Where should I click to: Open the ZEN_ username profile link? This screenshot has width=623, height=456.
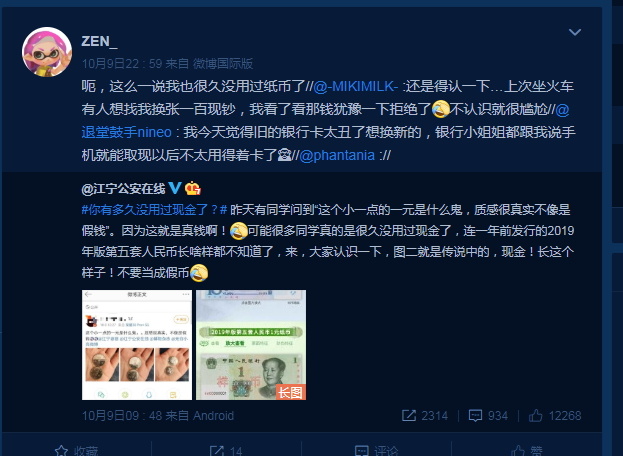(99, 41)
